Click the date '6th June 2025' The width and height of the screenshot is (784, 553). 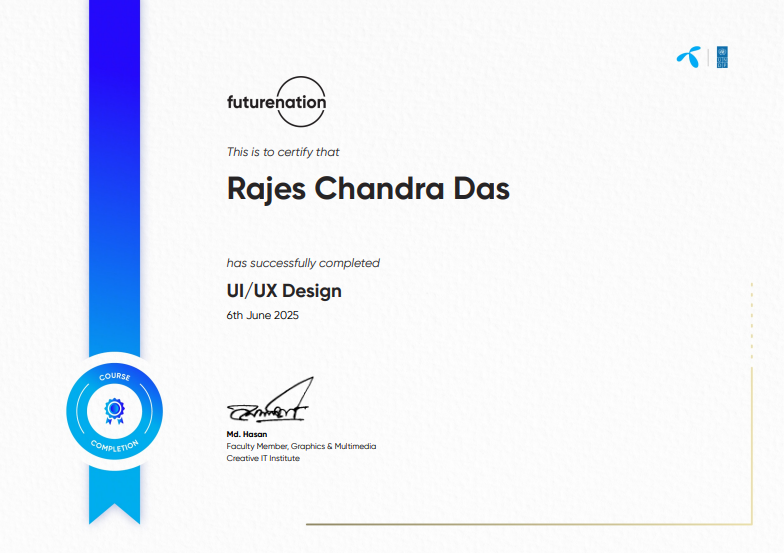tap(262, 315)
